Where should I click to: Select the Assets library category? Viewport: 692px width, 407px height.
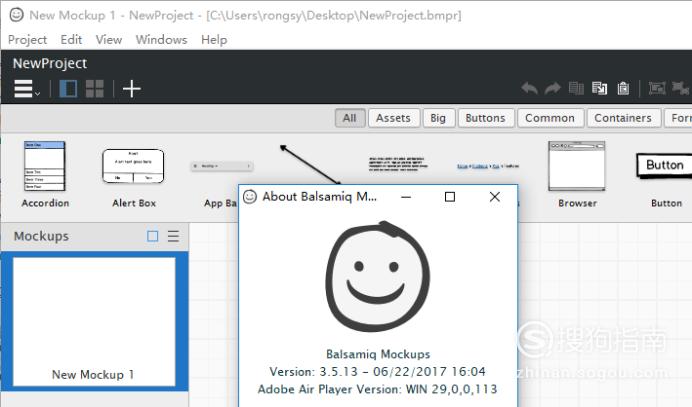tap(394, 118)
